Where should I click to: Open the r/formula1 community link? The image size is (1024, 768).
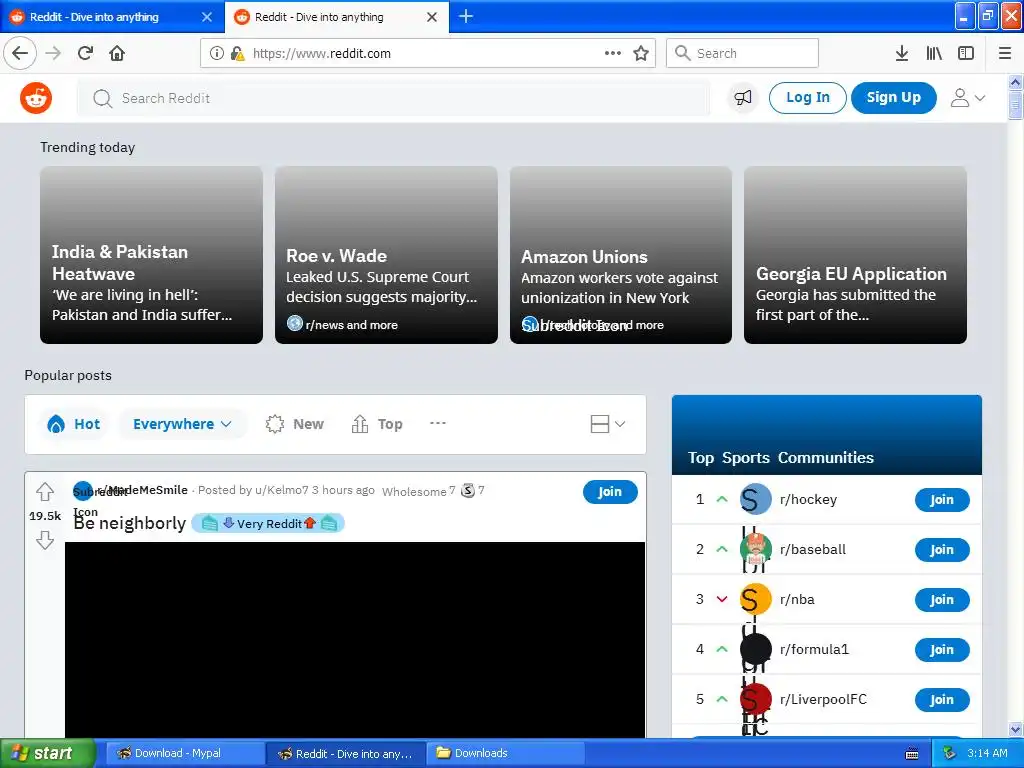tap(814, 649)
